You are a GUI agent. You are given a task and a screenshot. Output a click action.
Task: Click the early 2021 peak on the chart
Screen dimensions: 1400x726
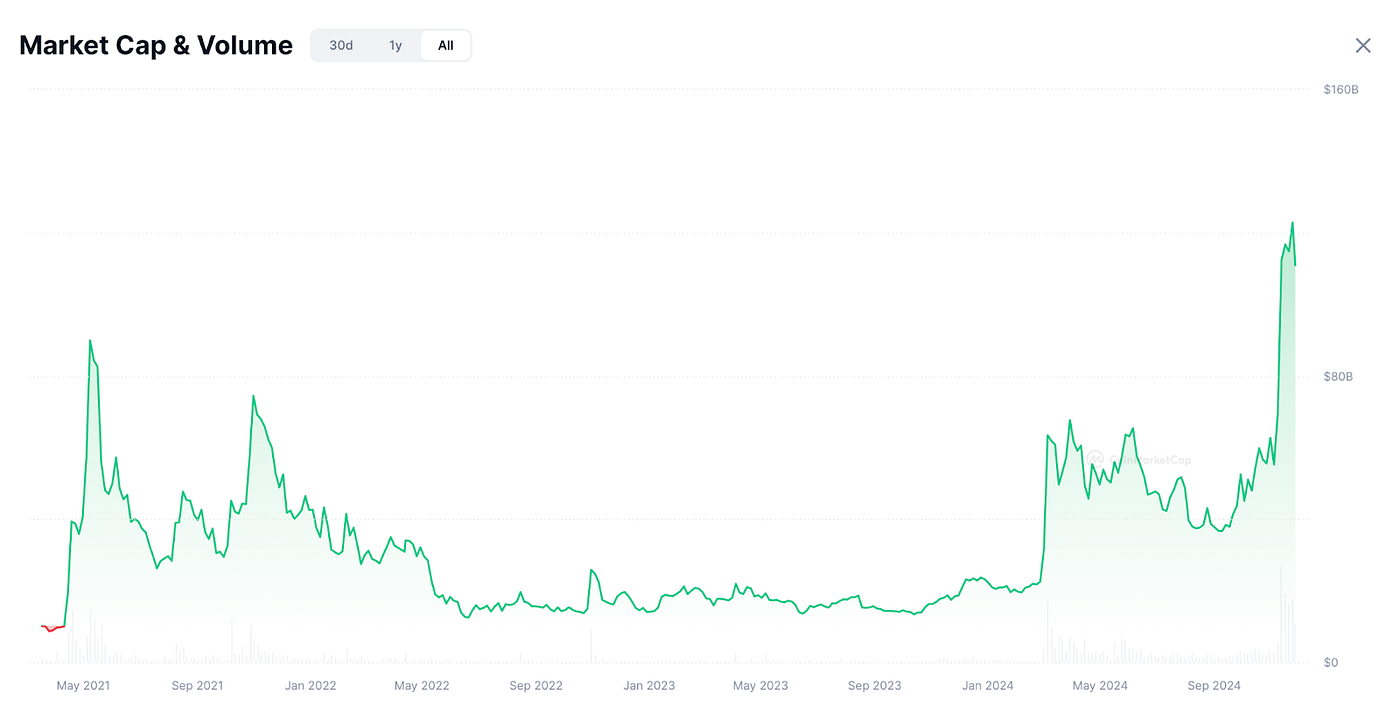tap(90, 340)
